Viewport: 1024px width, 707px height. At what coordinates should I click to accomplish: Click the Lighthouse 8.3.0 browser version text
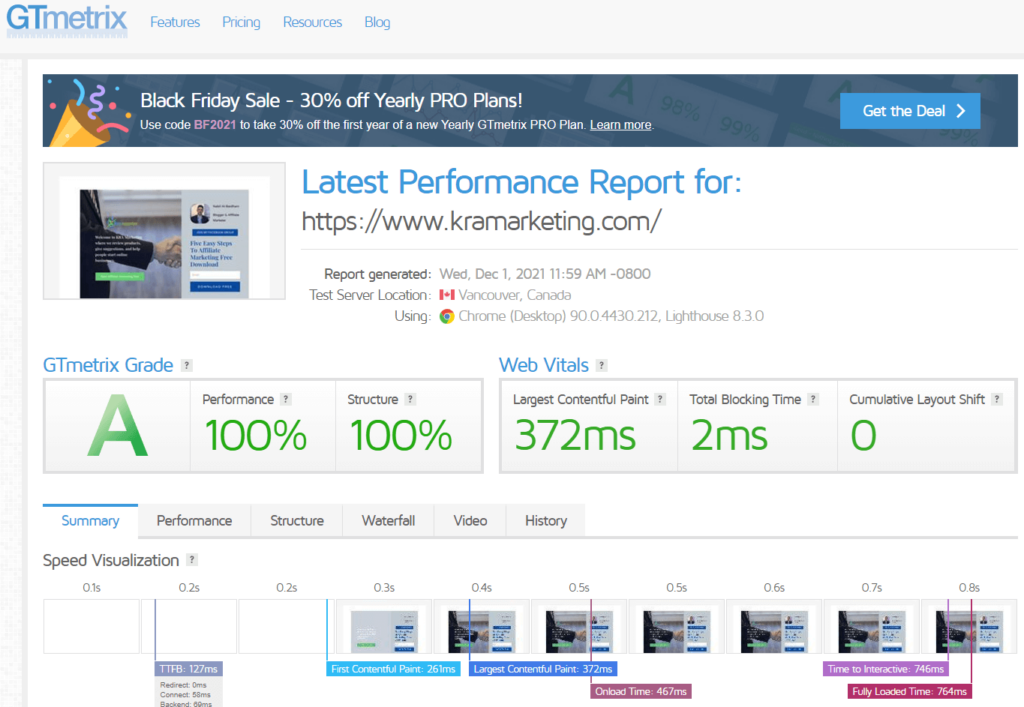pyautogui.click(x=714, y=317)
